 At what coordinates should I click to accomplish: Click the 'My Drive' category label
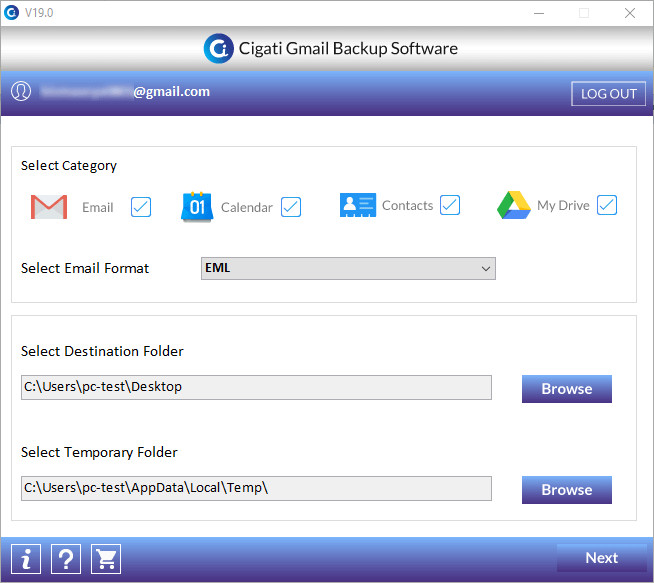pyautogui.click(x=563, y=205)
